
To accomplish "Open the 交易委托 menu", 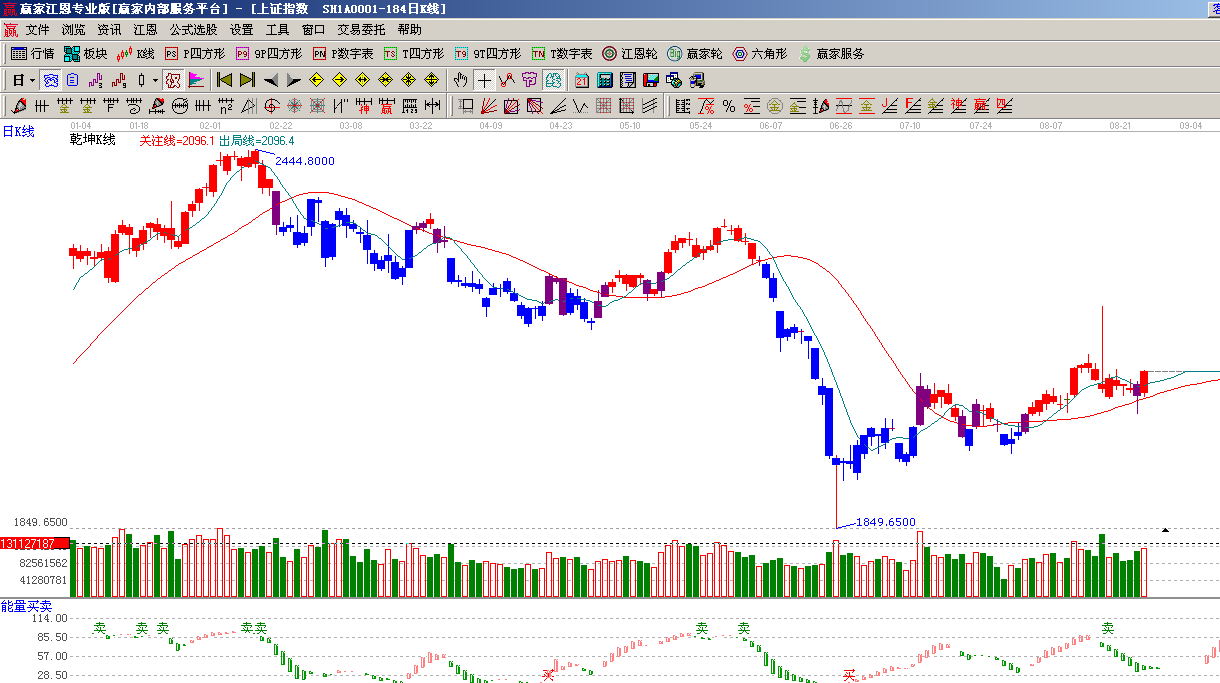I will 361,30.
